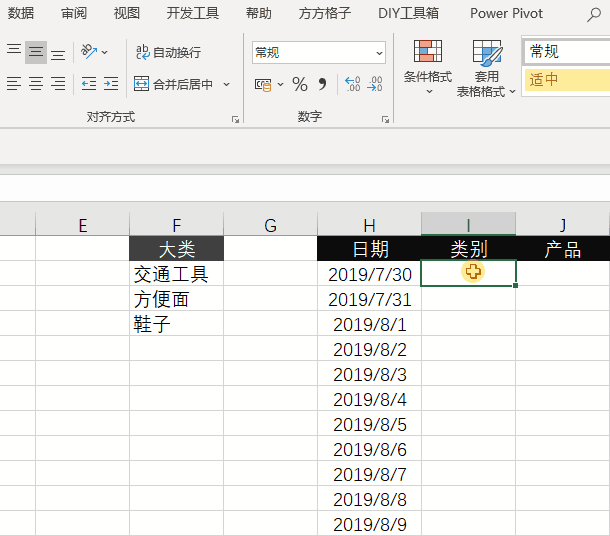Click the search magnifier icon
The image size is (610, 536).
click(594, 15)
